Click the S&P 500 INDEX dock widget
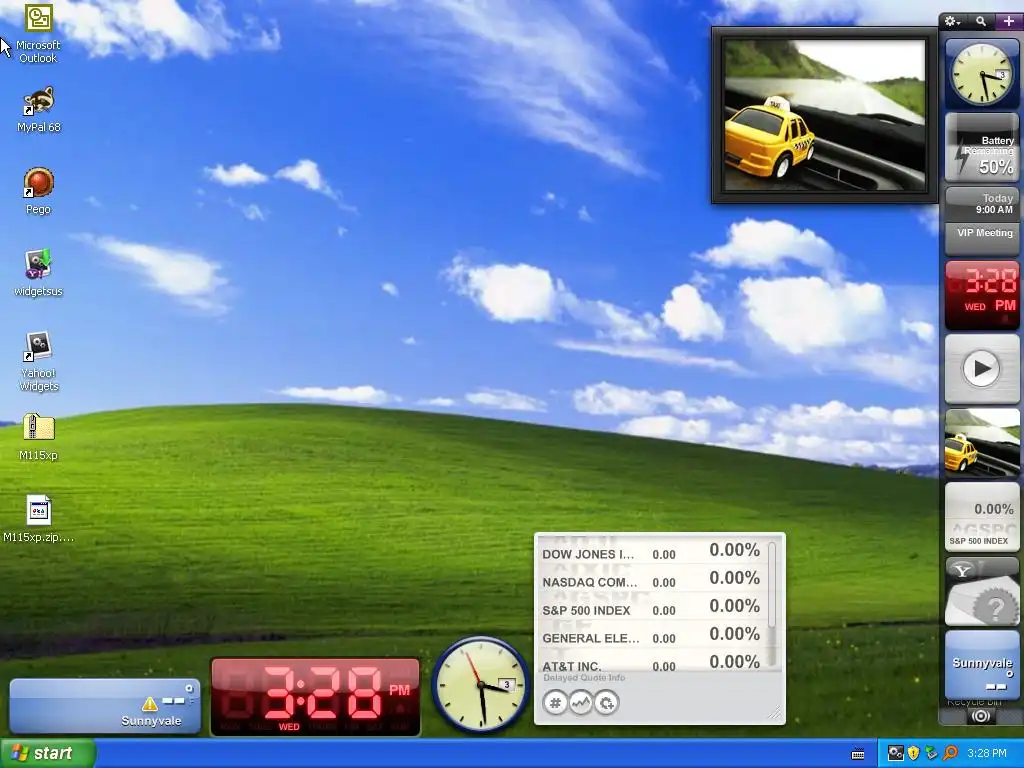 pyautogui.click(x=982, y=517)
